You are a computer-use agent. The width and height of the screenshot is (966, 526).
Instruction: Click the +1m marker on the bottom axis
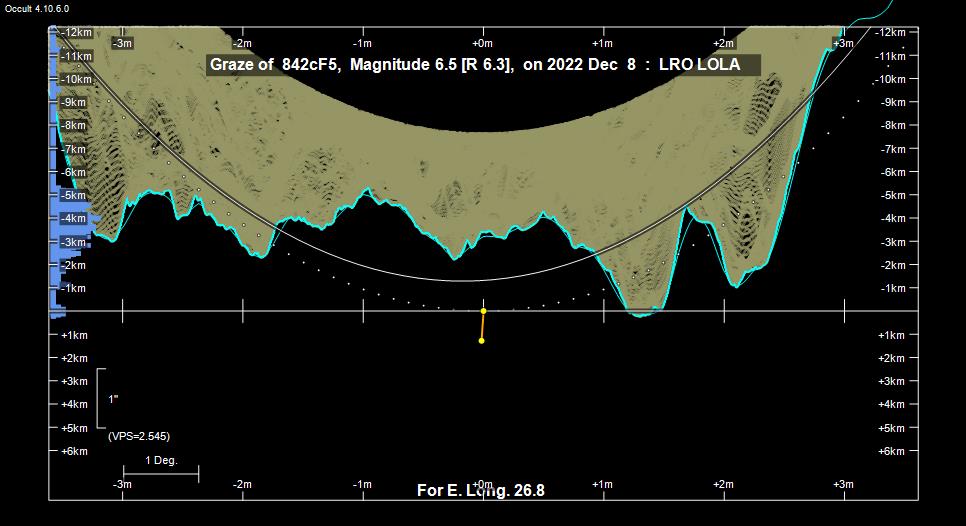[602, 484]
